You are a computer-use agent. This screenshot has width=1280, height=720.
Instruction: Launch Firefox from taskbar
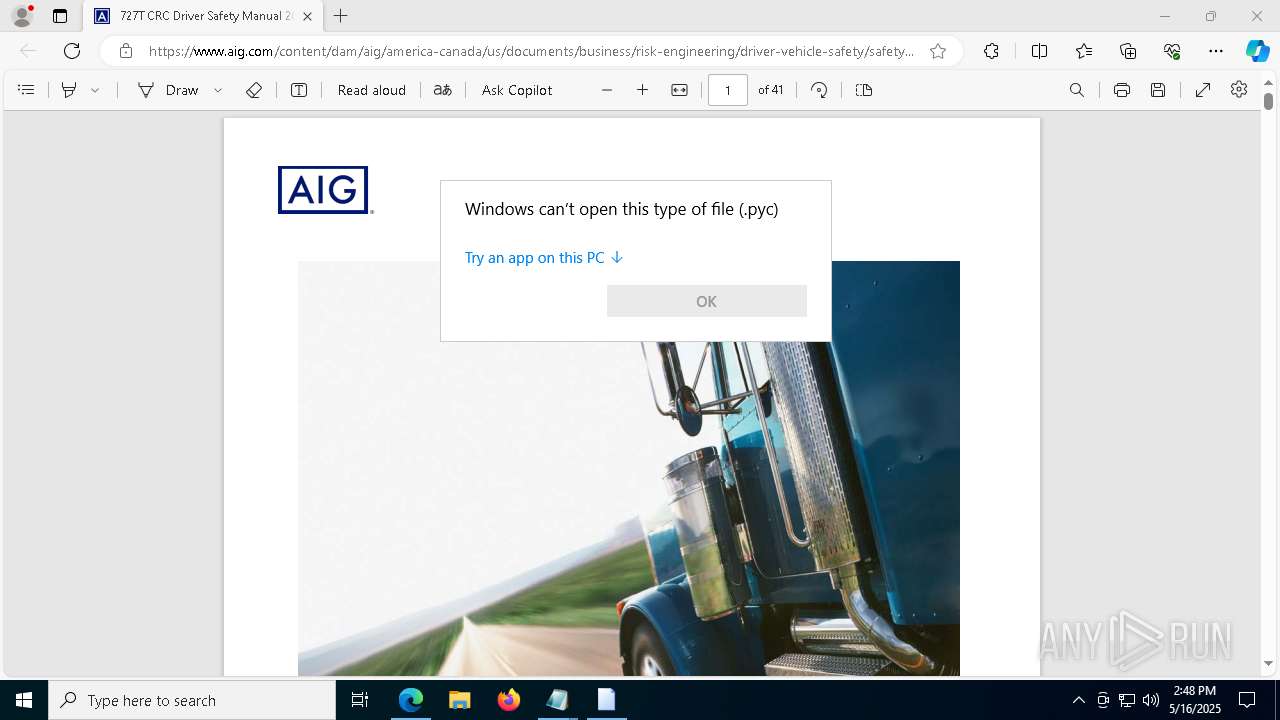pos(509,700)
